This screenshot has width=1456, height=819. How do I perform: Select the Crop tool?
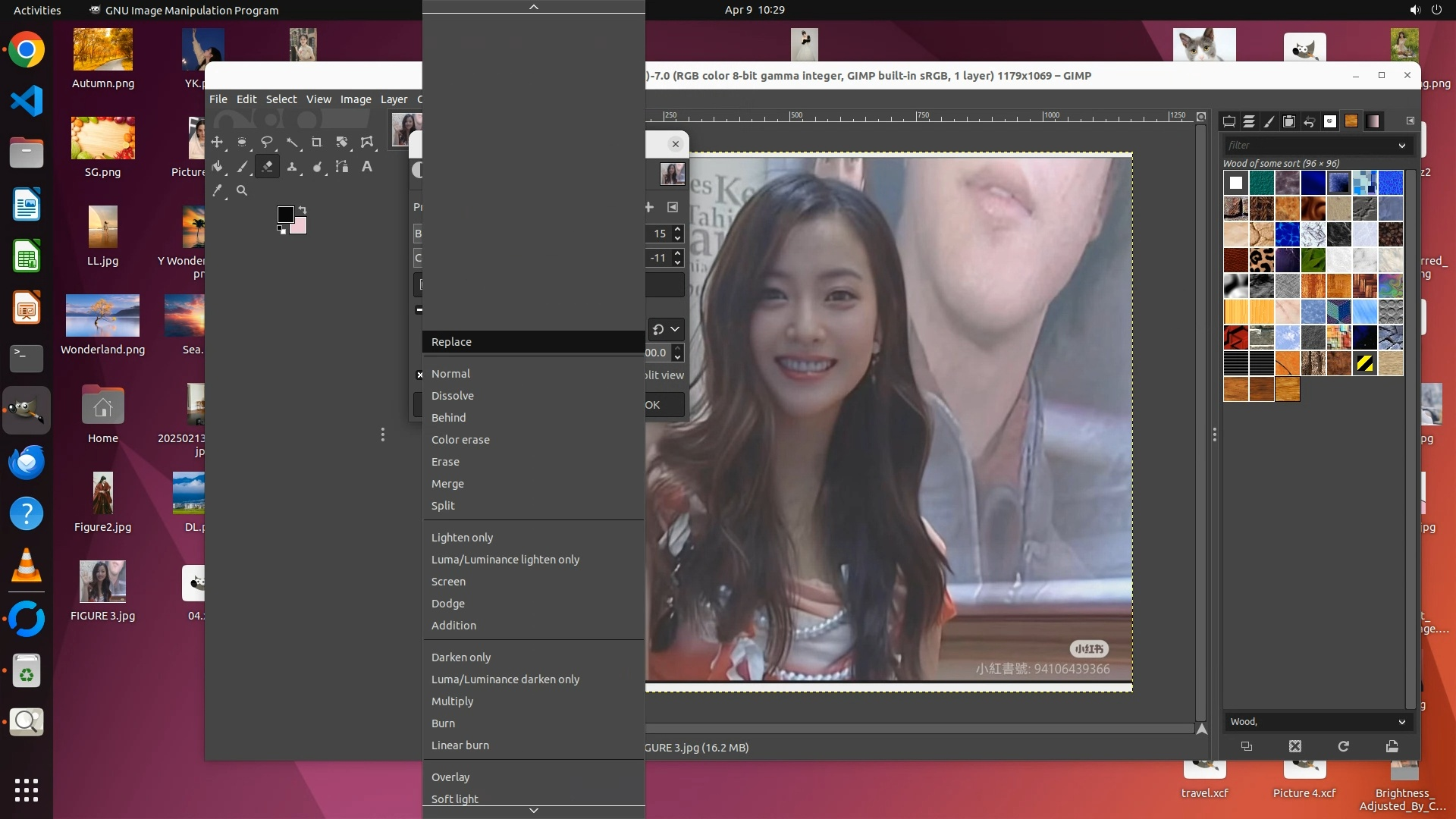pyautogui.click(x=317, y=142)
